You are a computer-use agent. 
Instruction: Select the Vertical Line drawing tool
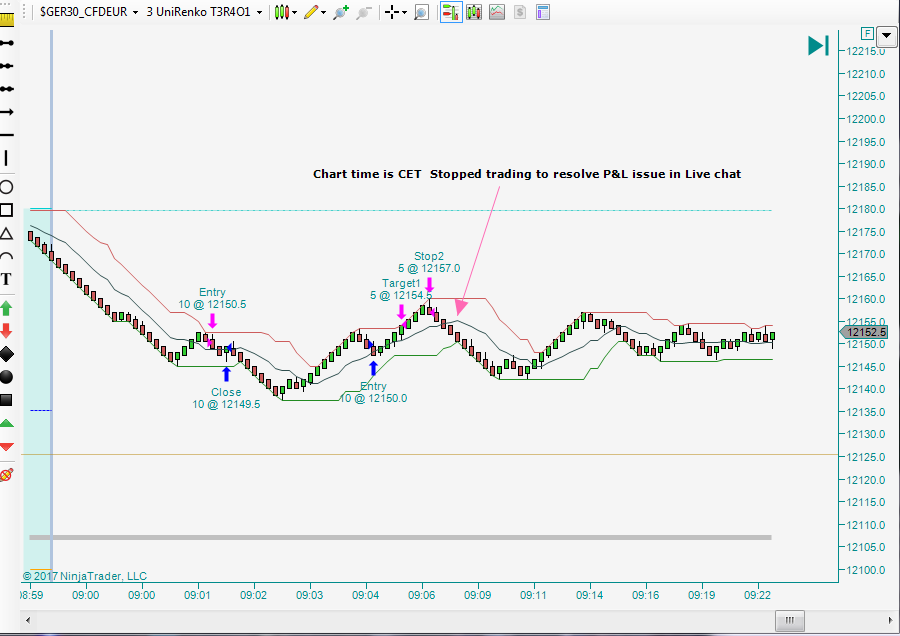(x=6, y=158)
